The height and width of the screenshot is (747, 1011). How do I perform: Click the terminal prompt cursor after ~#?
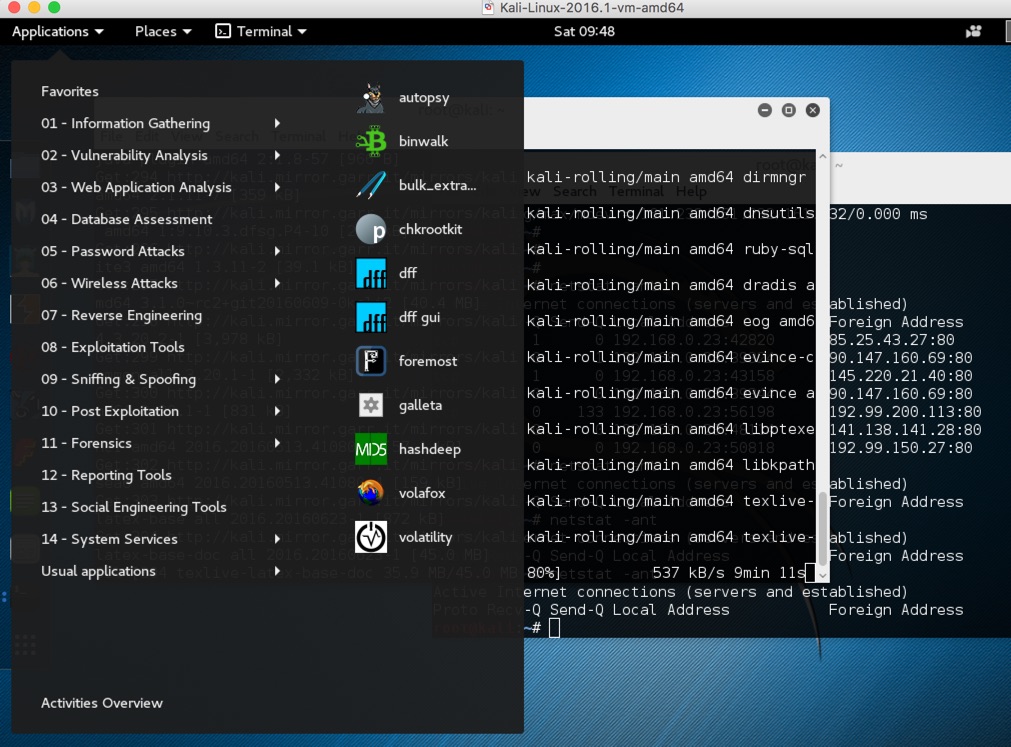click(555, 628)
